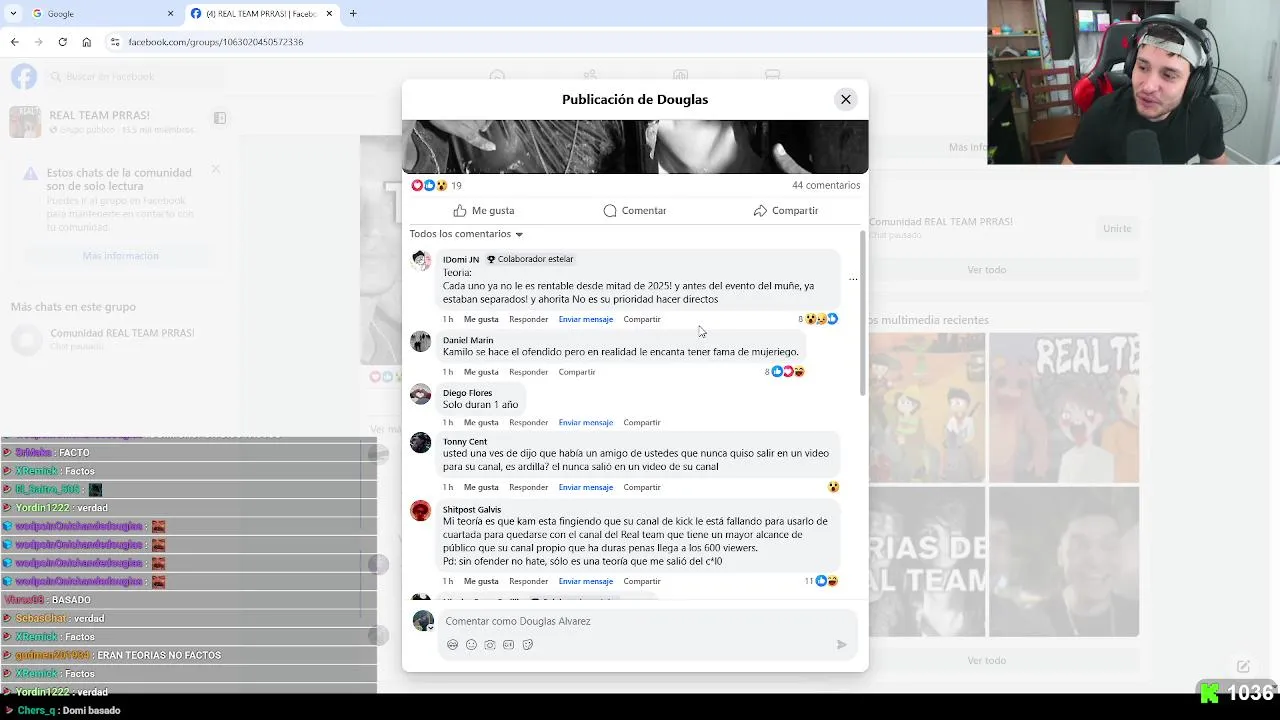Open Daniel Marin profile picture
This screenshot has height=720, width=1280.
pos(421,342)
